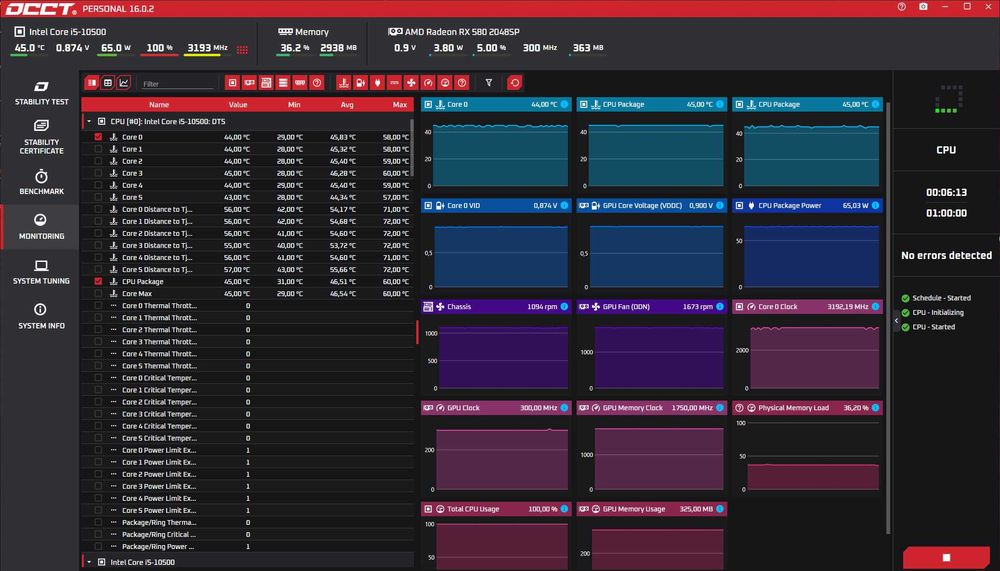1000x571 pixels.
Task: Toggle the usage load sensor type filter
Action: coord(445,83)
